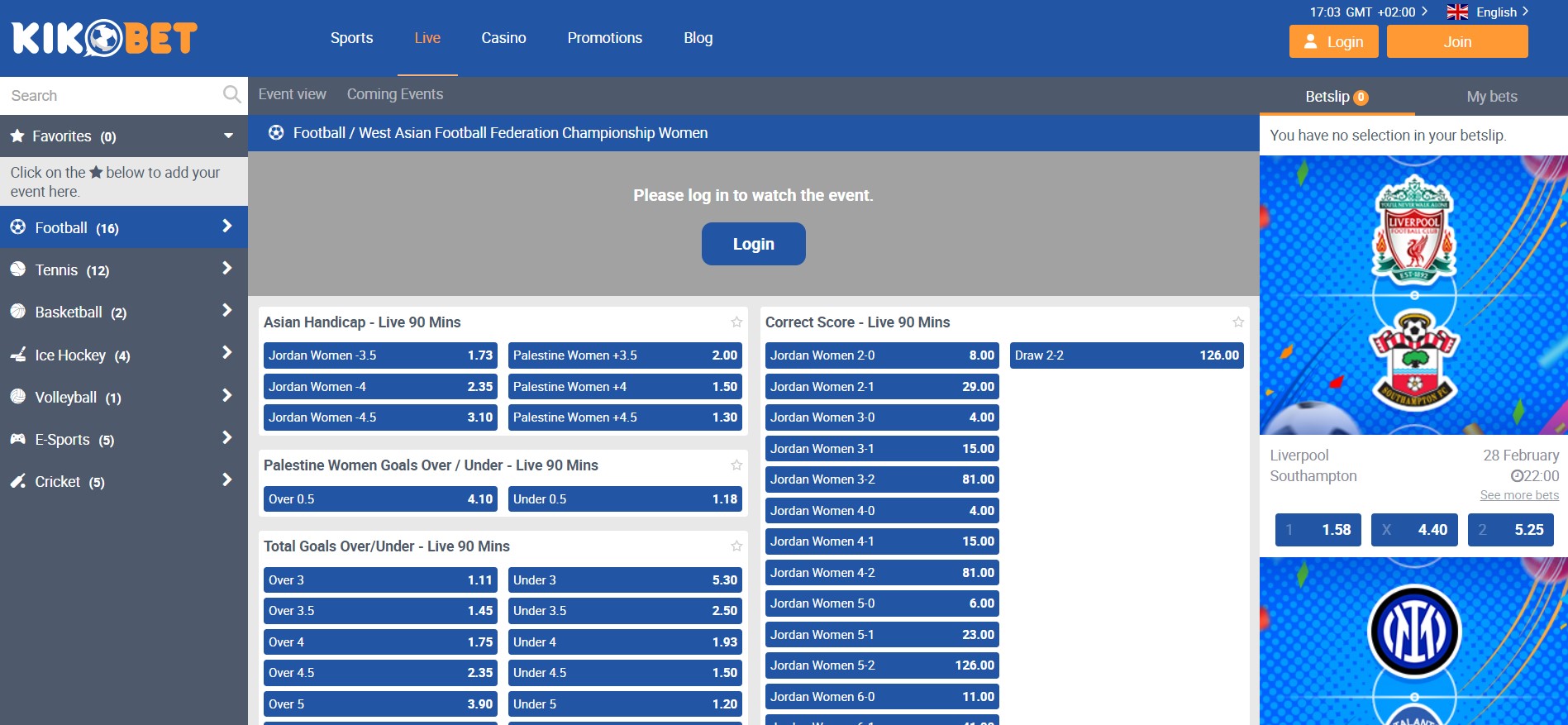
Task: Expand the Cricket chevron
Action: click(227, 479)
